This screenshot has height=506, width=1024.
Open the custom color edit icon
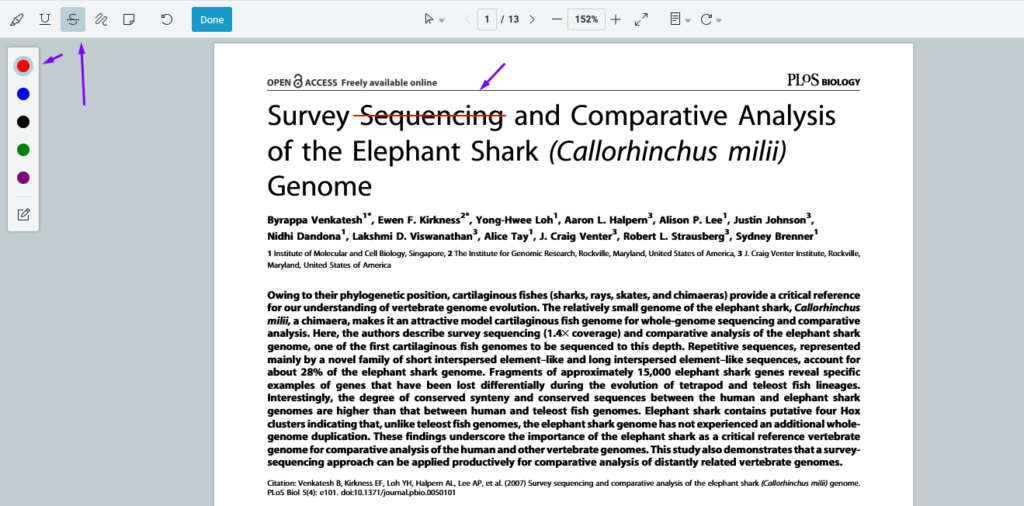point(23,214)
